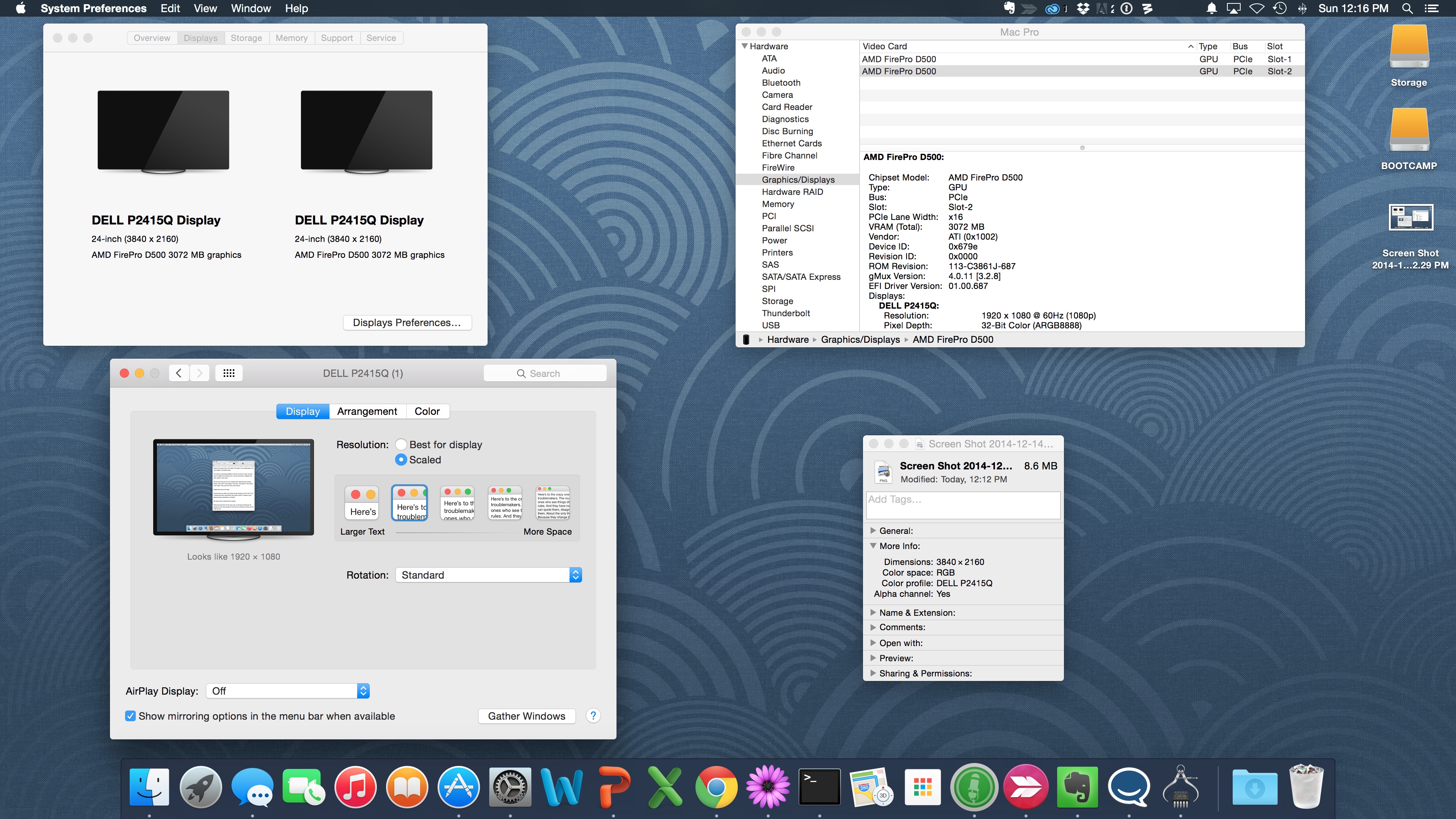This screenshot has width=1456, height=819.
Task: Switch to the Arrangement tab
Action: coord(367,411)
